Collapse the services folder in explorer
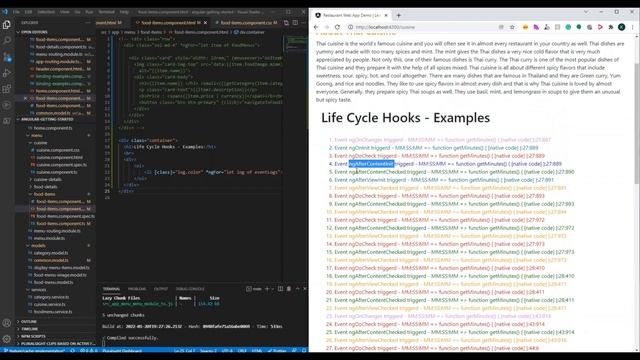This screenshot has width=640, height=360. [38, 289]
